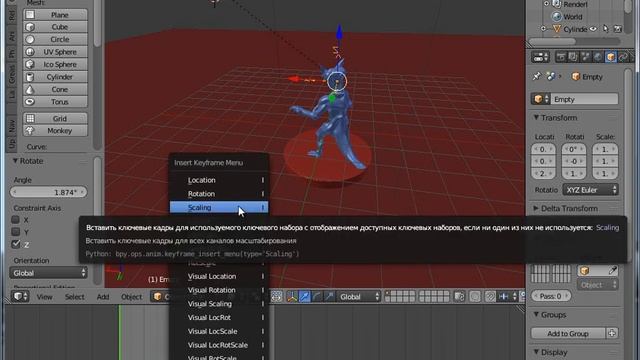Open the Select menu in 3D header

[74, 297]
